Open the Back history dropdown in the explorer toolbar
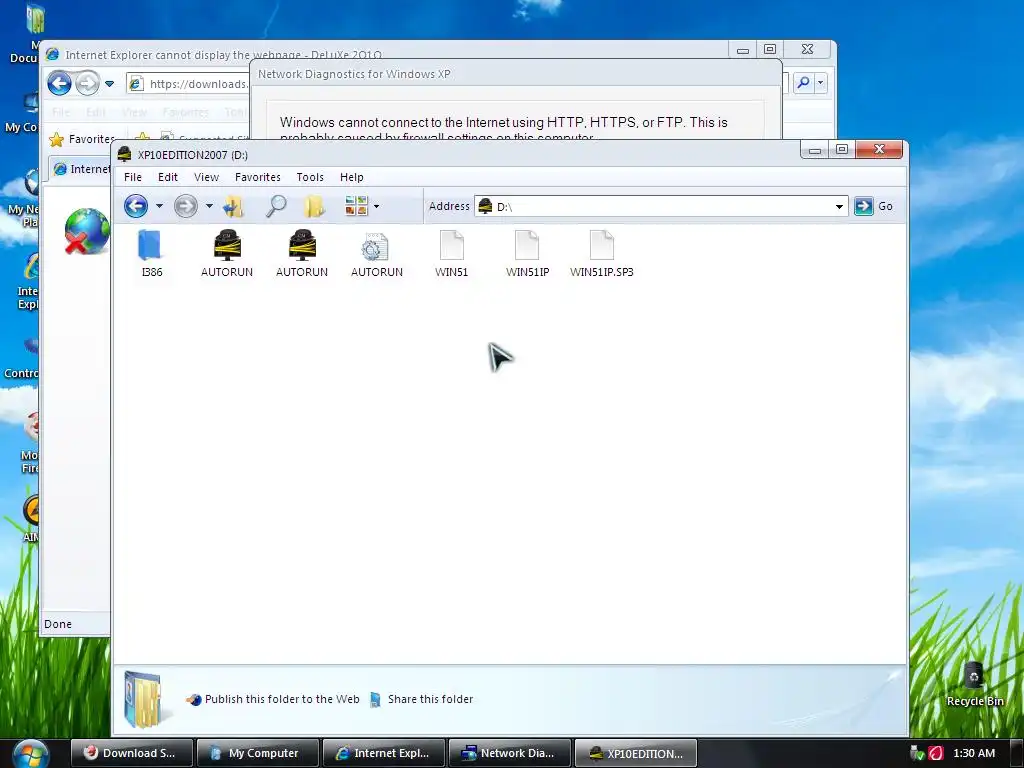Image resolution: width=1024 pixels, height=768 pixels. click(159, 206)
